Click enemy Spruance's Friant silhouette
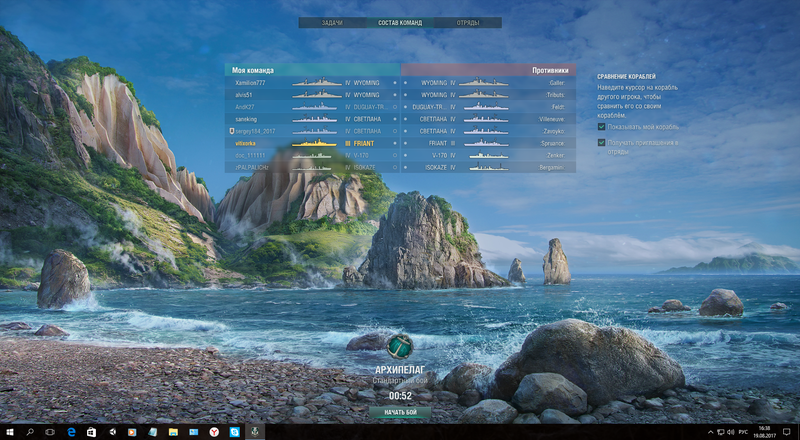The height and width of the screenshot is (440, 800). click(x=486, y=143)
